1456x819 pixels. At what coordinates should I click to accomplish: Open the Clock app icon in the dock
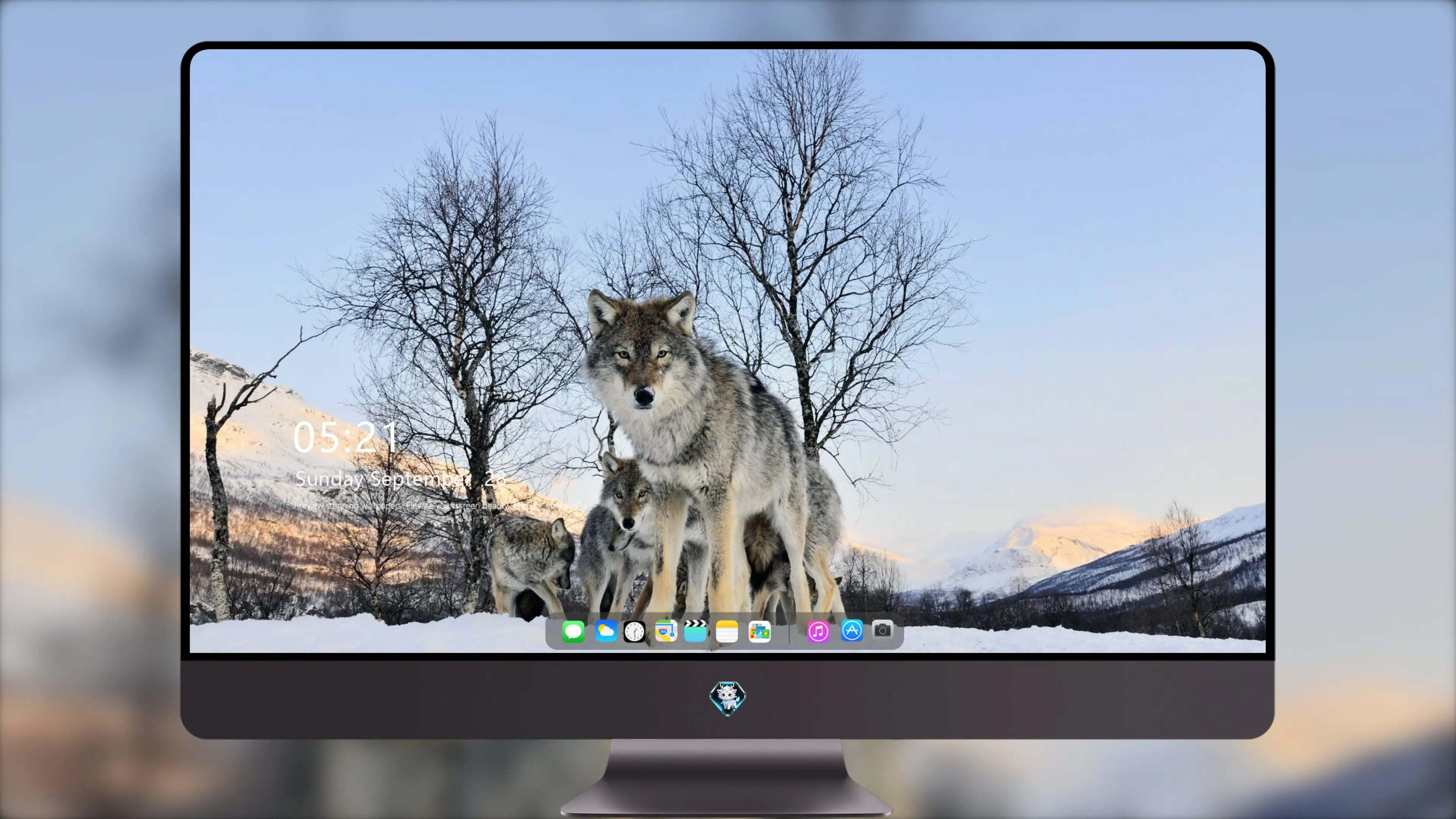(x=635, y=631)
